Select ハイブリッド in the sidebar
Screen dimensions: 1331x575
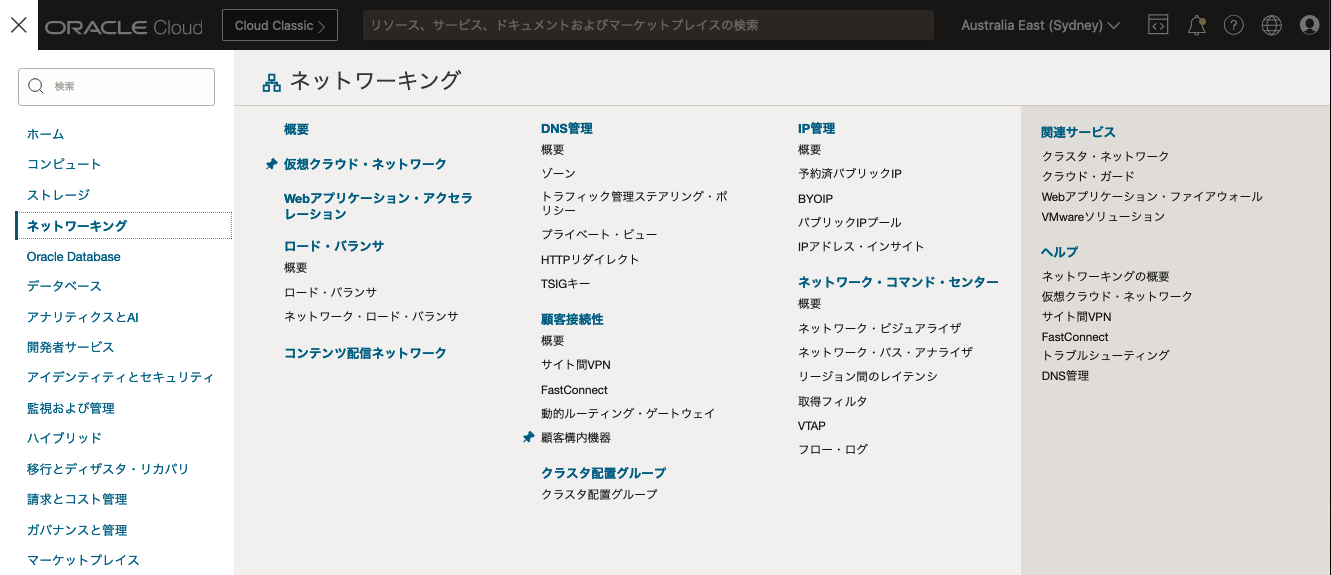(x=64, y=438)
